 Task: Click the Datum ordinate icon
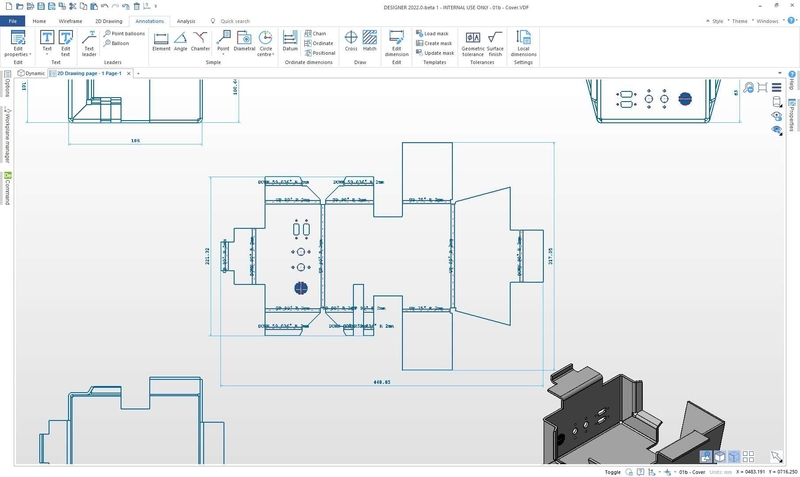click(x=290, y=41)
